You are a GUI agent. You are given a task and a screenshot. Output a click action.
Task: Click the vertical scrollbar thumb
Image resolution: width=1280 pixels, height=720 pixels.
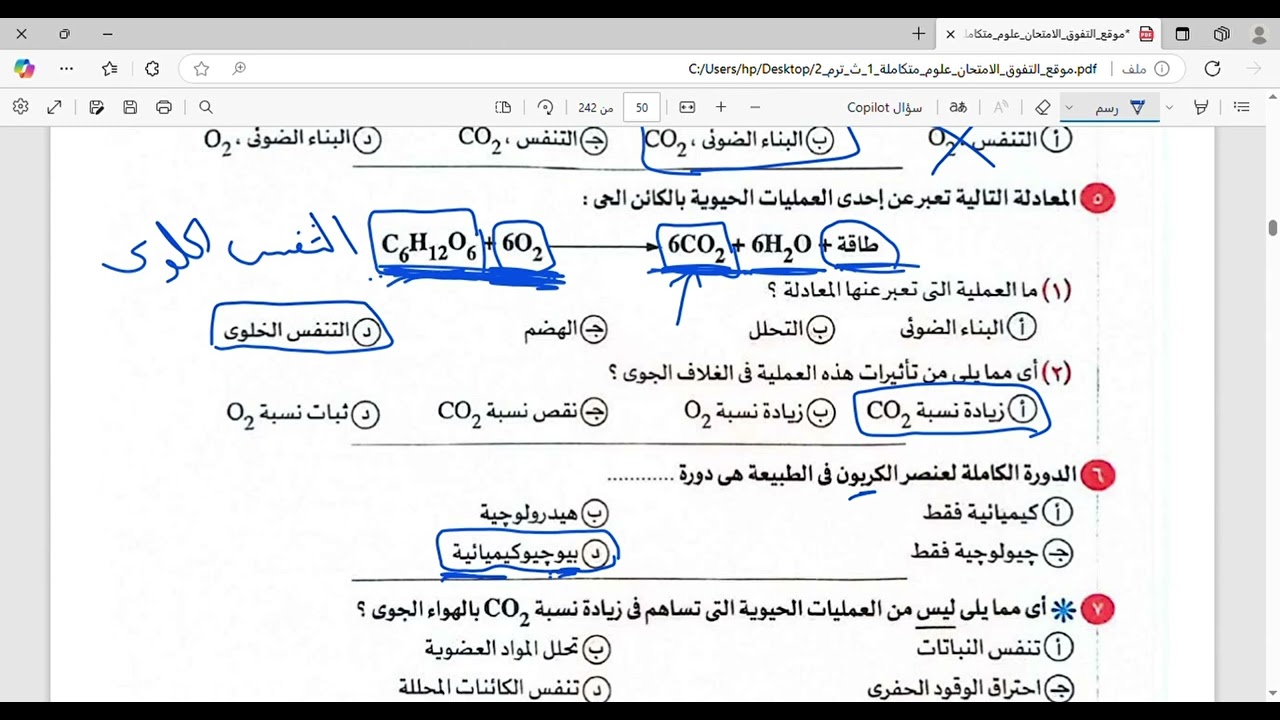tap(1272, 228)
